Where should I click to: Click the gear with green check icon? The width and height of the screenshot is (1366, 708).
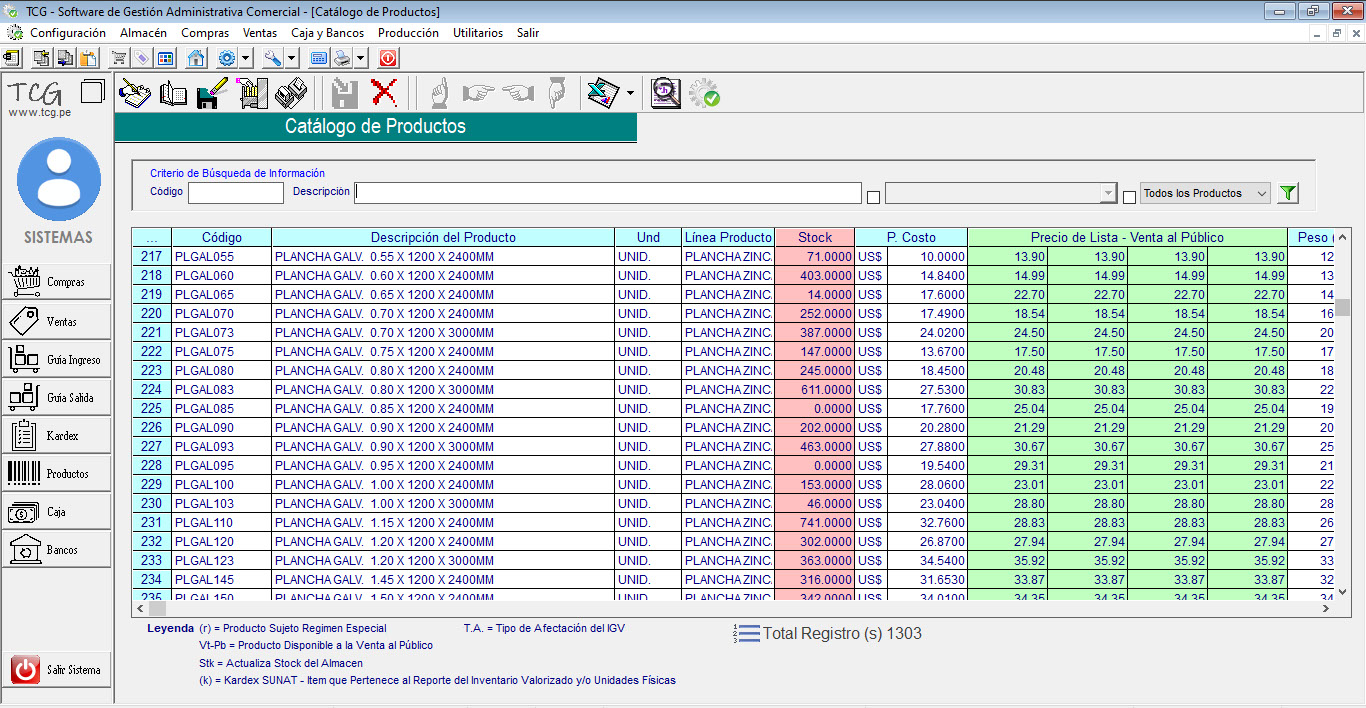[704, 94]
